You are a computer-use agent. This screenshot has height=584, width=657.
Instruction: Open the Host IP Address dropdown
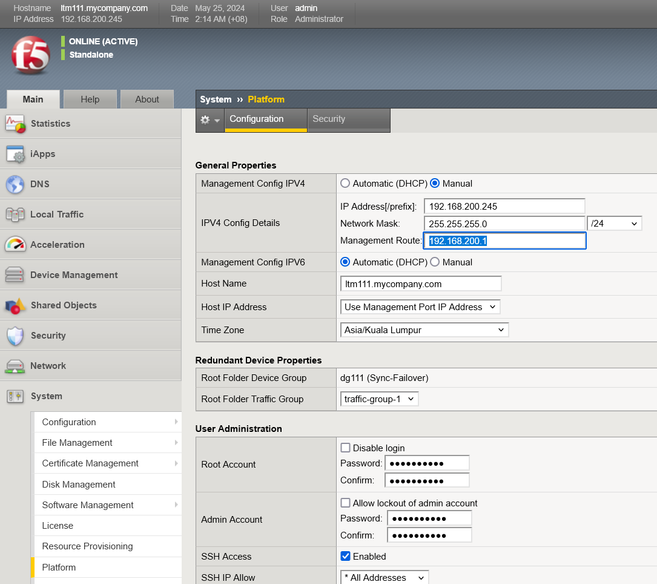coord(420,307)
